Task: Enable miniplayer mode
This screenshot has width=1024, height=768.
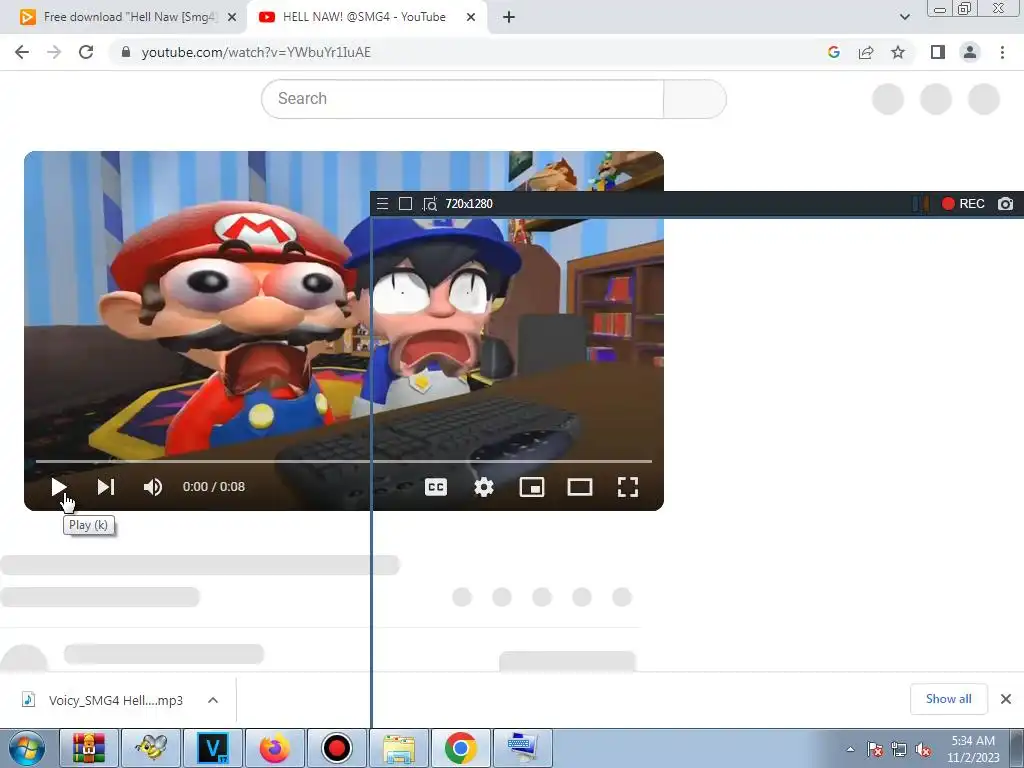Action: click(x=532, y=487)
